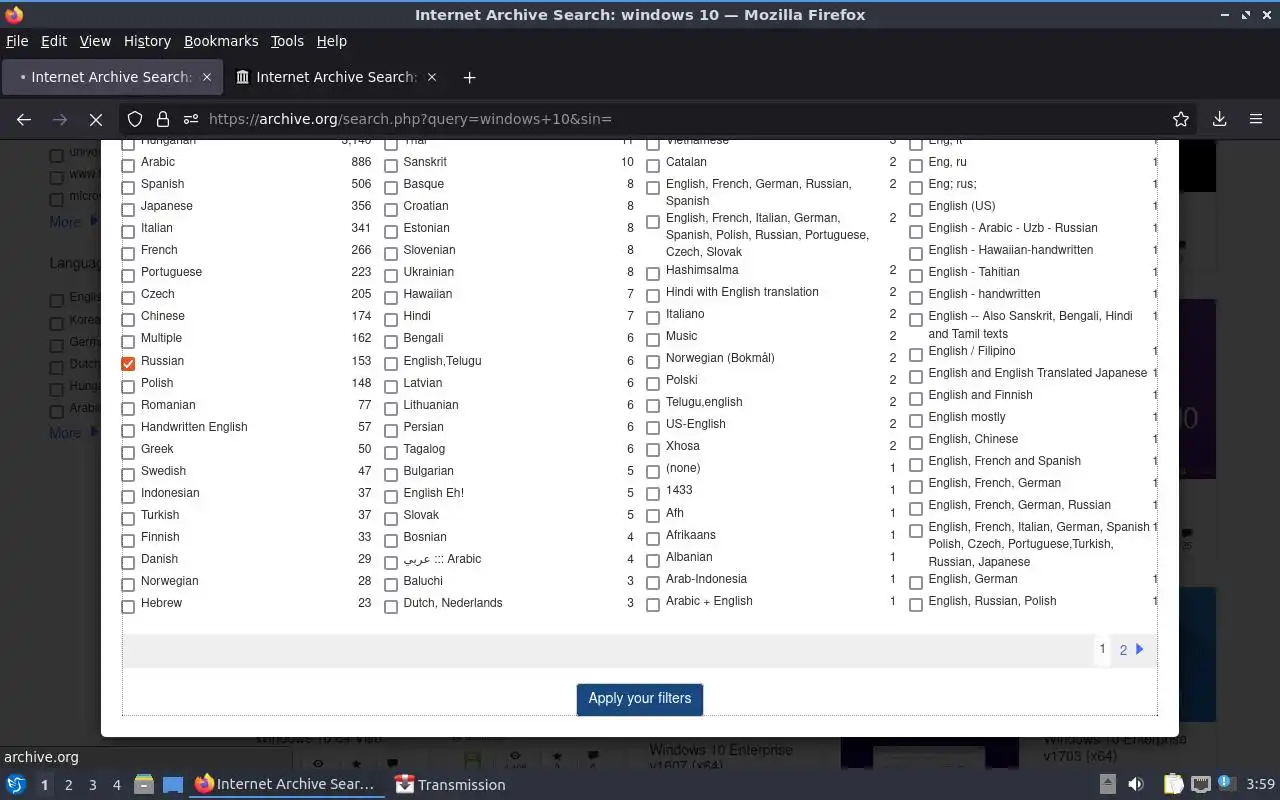Switch to workspace 2

point(68,785)
